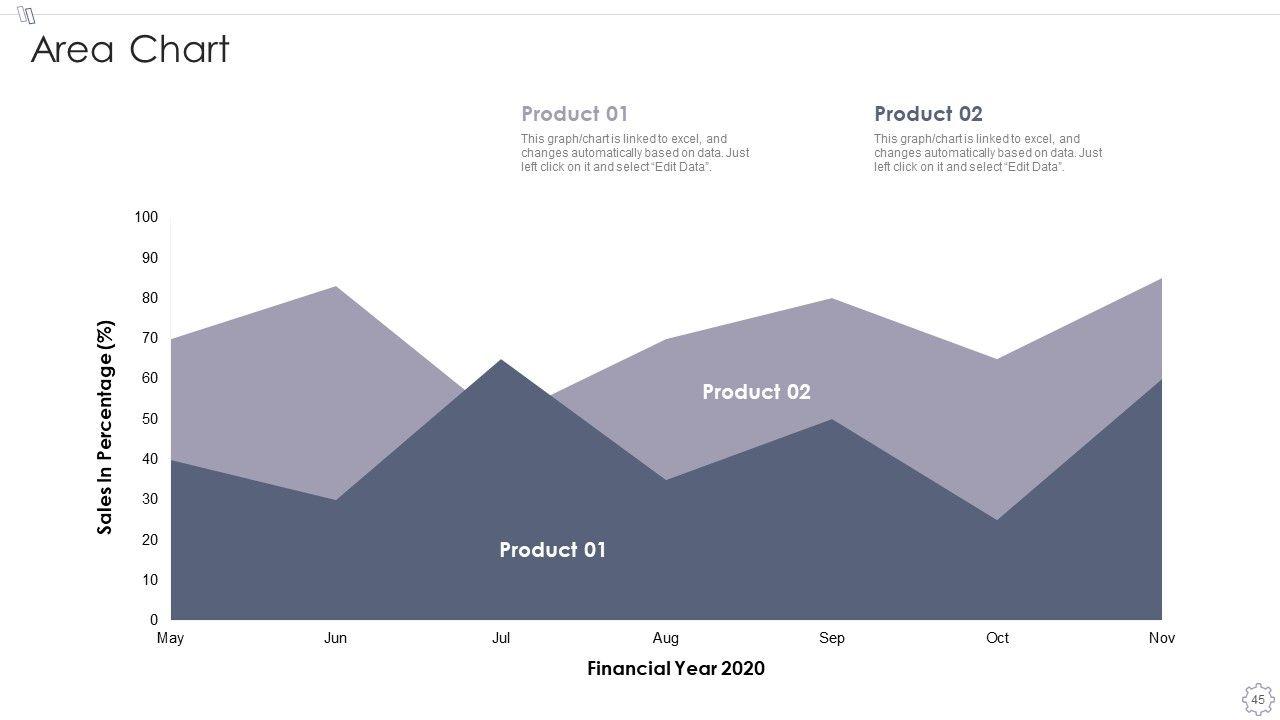The height and width of the screenshot is (720, 1280).
Task: Select the description text under the Product 02 heading
Action: click(x=988, y=153)
